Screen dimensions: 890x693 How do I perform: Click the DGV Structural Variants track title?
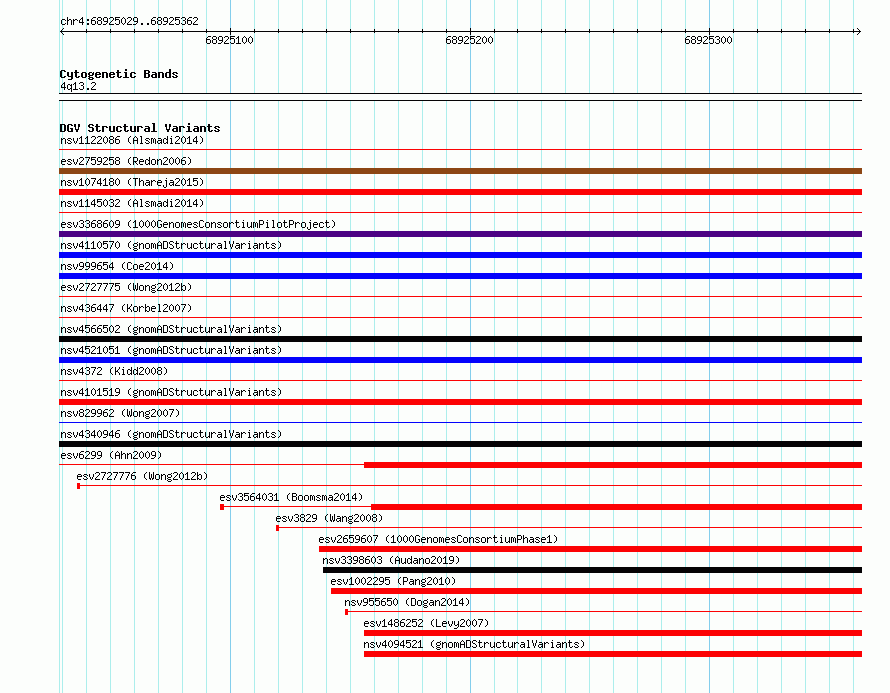(140, 128)
